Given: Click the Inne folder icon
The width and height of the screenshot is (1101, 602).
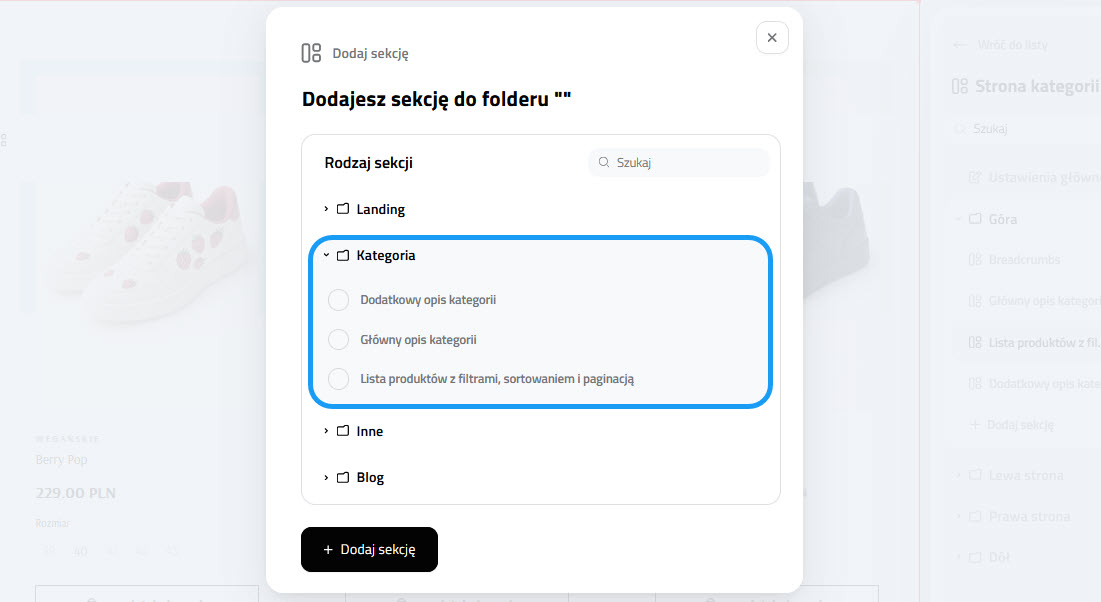Looking at the screenshot, I should point(343,431).
